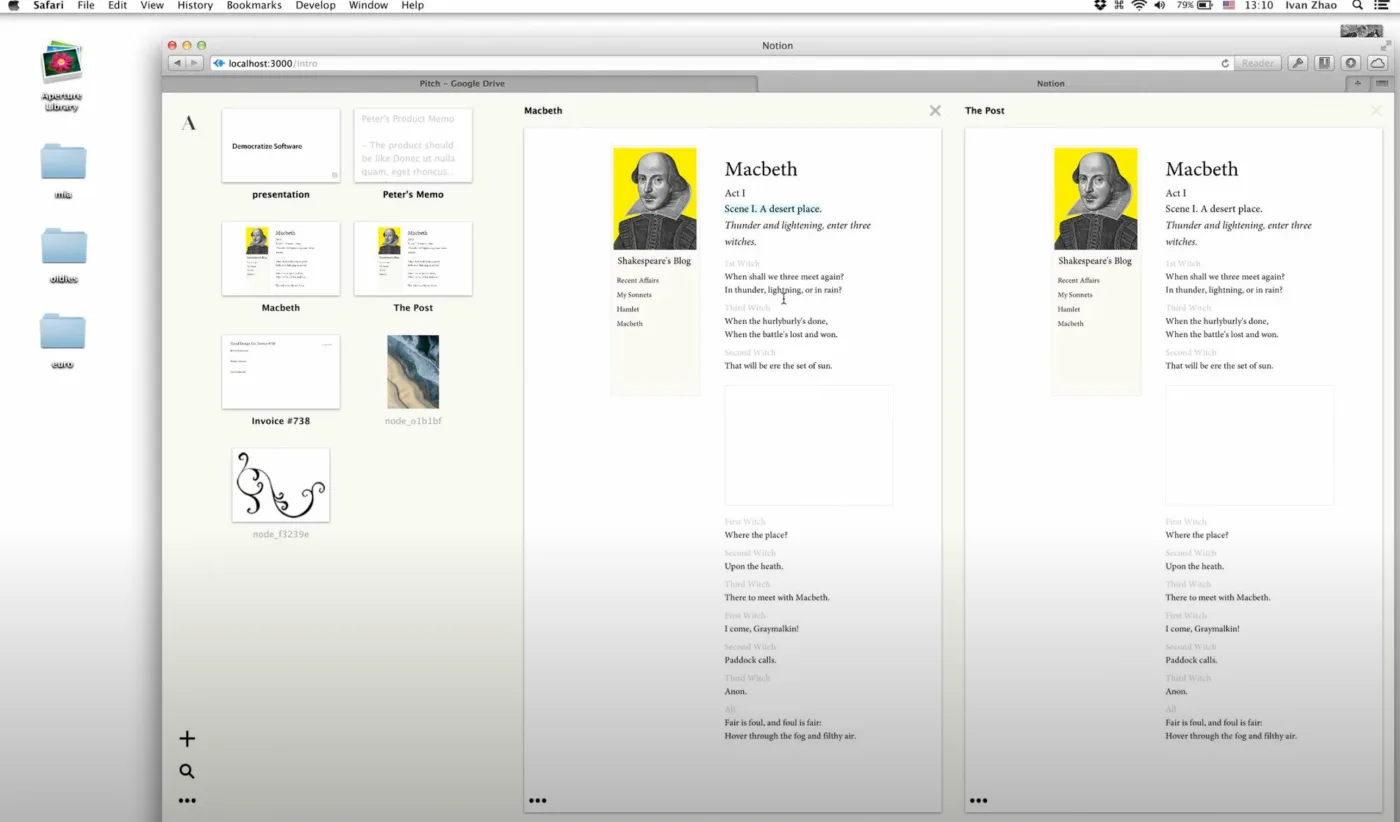The height and width of the screenshot is (822, 1400).
Task: Open the Bookmarks menu
Action: click(255, 6)
